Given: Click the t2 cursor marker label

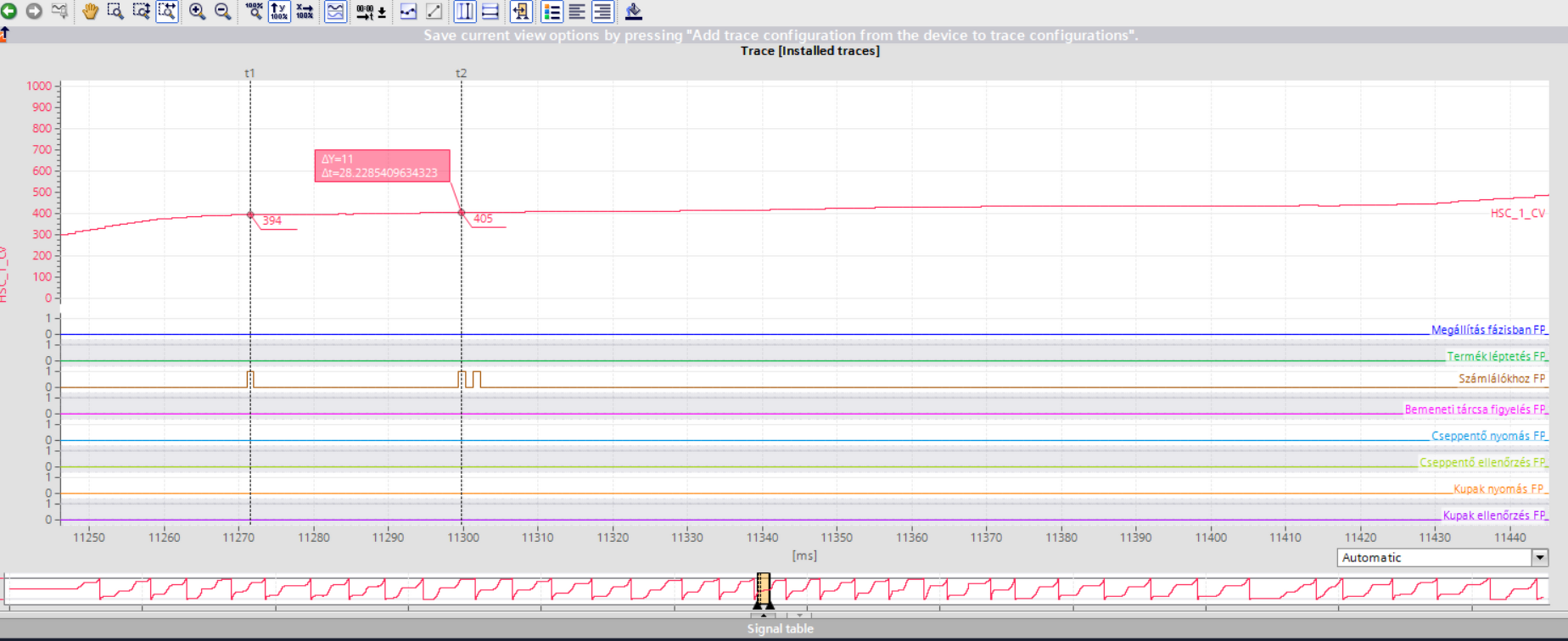Looking at the screenshot, I should coord(461,73).
